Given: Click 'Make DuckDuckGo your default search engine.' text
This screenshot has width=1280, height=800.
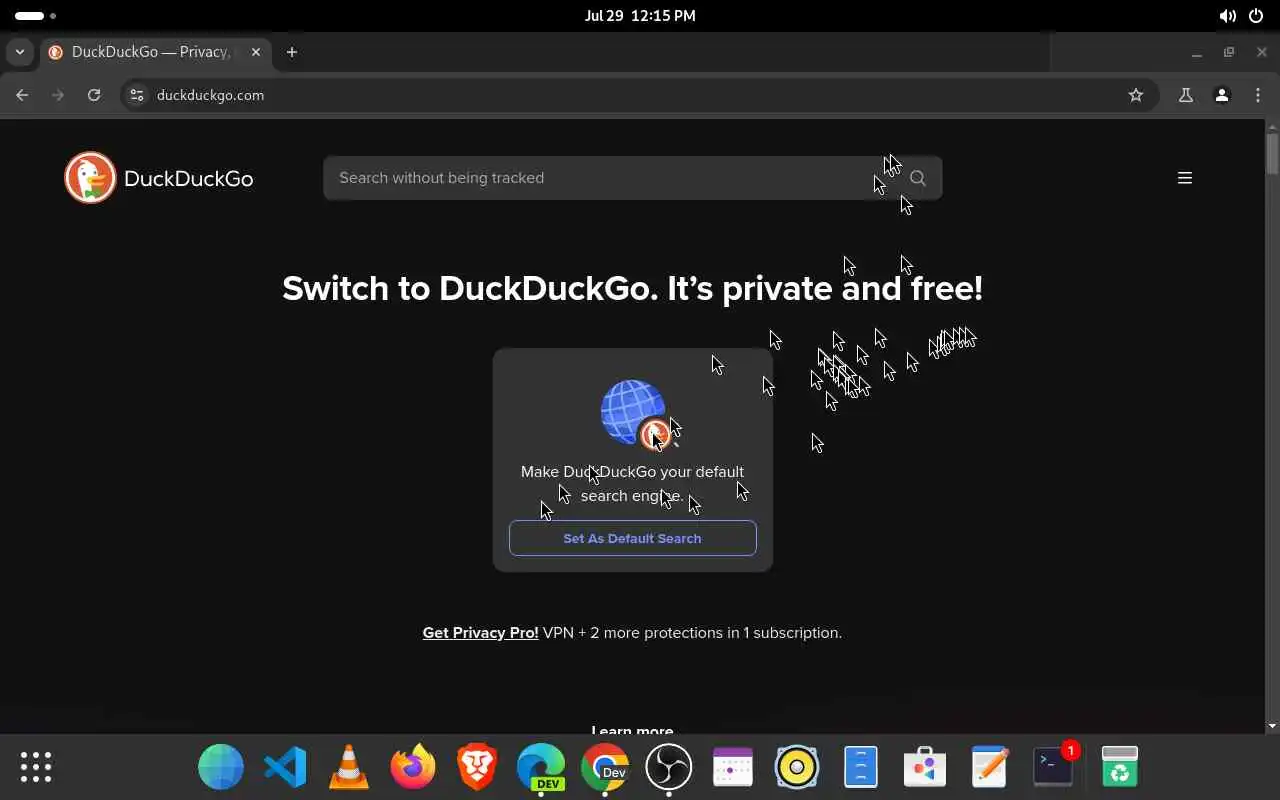Looking at the screenshot, I should (x=632, y=484).
